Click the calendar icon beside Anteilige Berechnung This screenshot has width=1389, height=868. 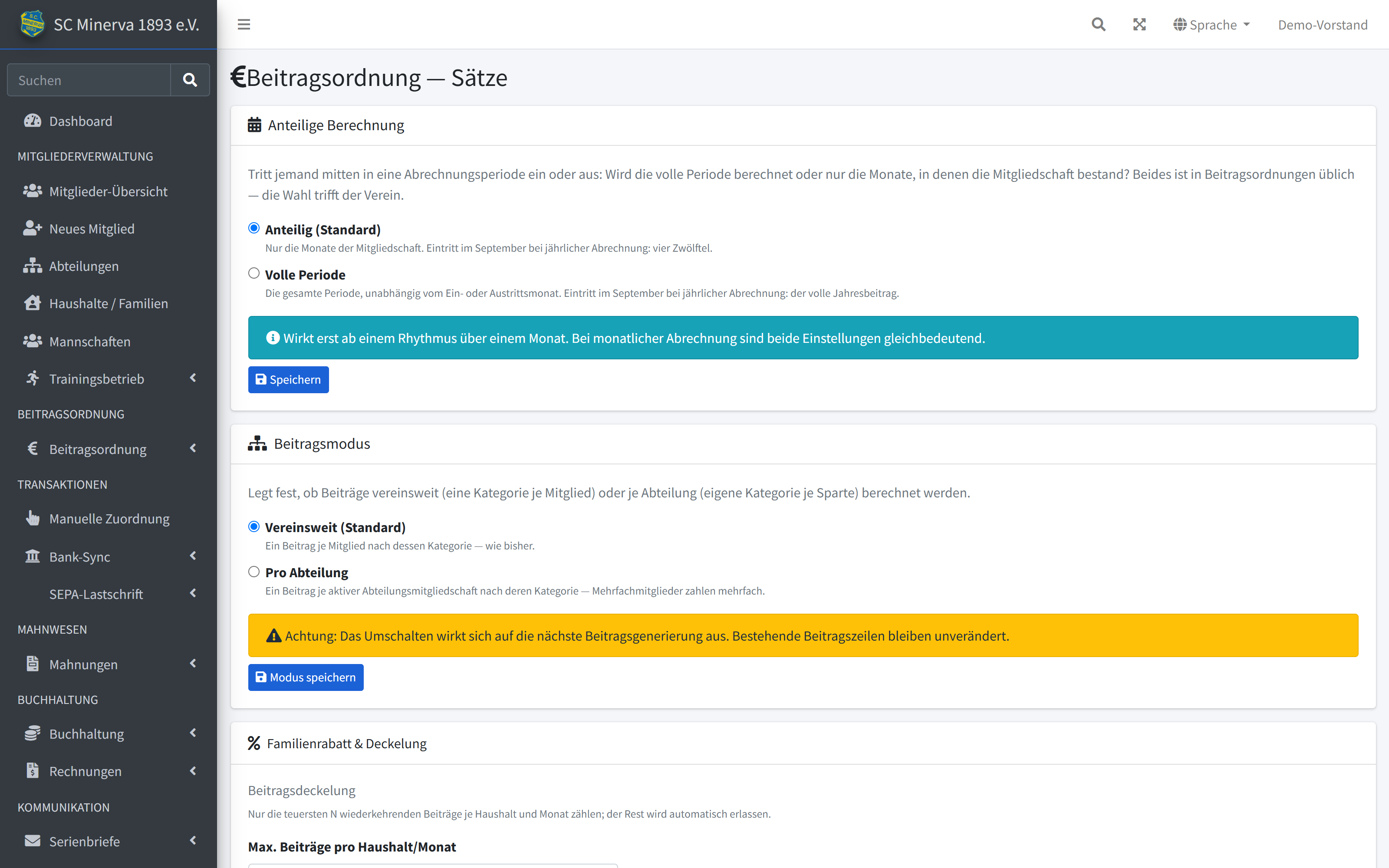(254, 125)
